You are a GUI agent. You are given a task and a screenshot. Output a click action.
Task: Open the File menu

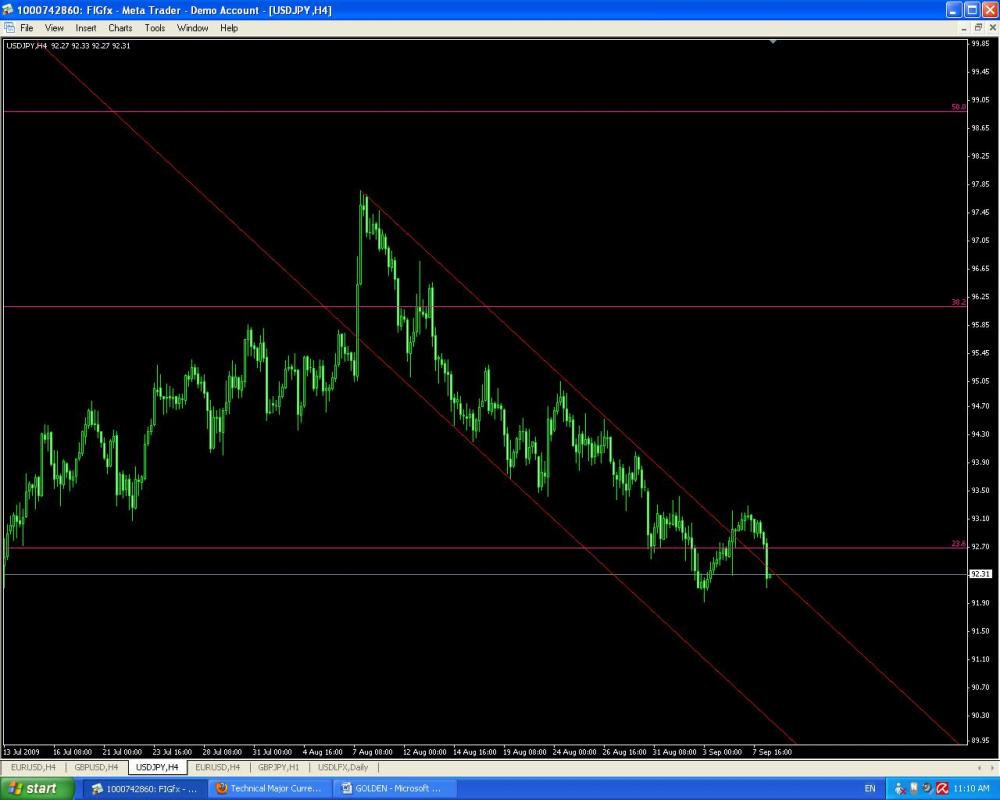[x=27, y=28]
